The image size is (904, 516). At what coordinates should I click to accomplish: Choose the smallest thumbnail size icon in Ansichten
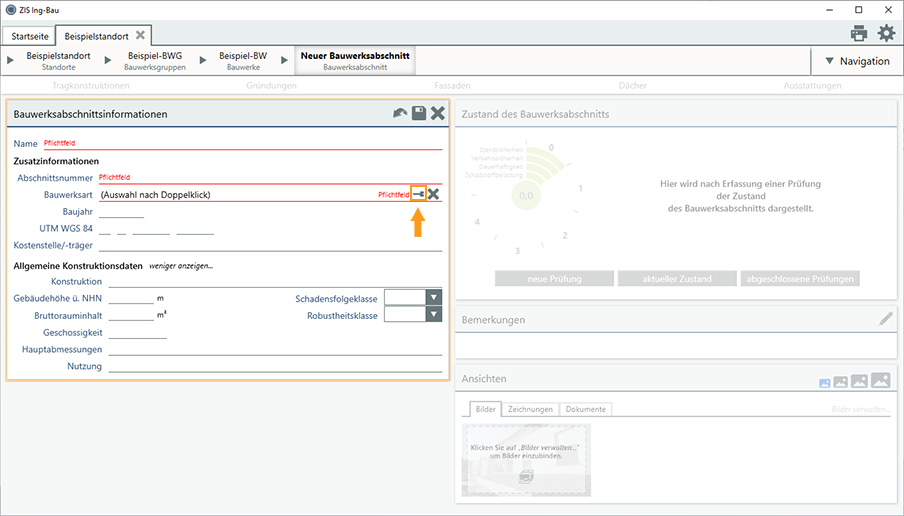point(825,382)
